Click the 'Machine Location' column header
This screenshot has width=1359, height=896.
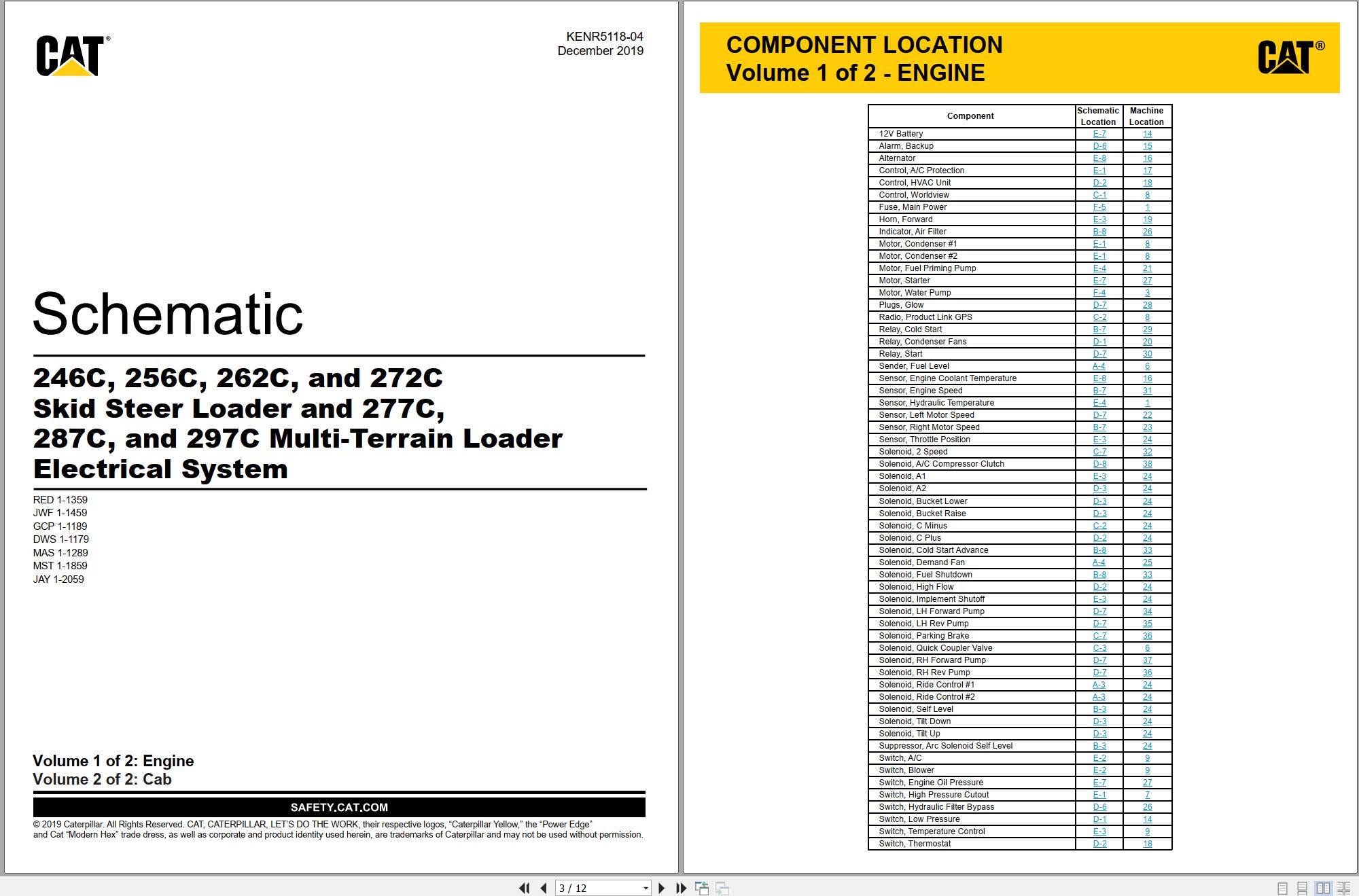coord(1146,116)
